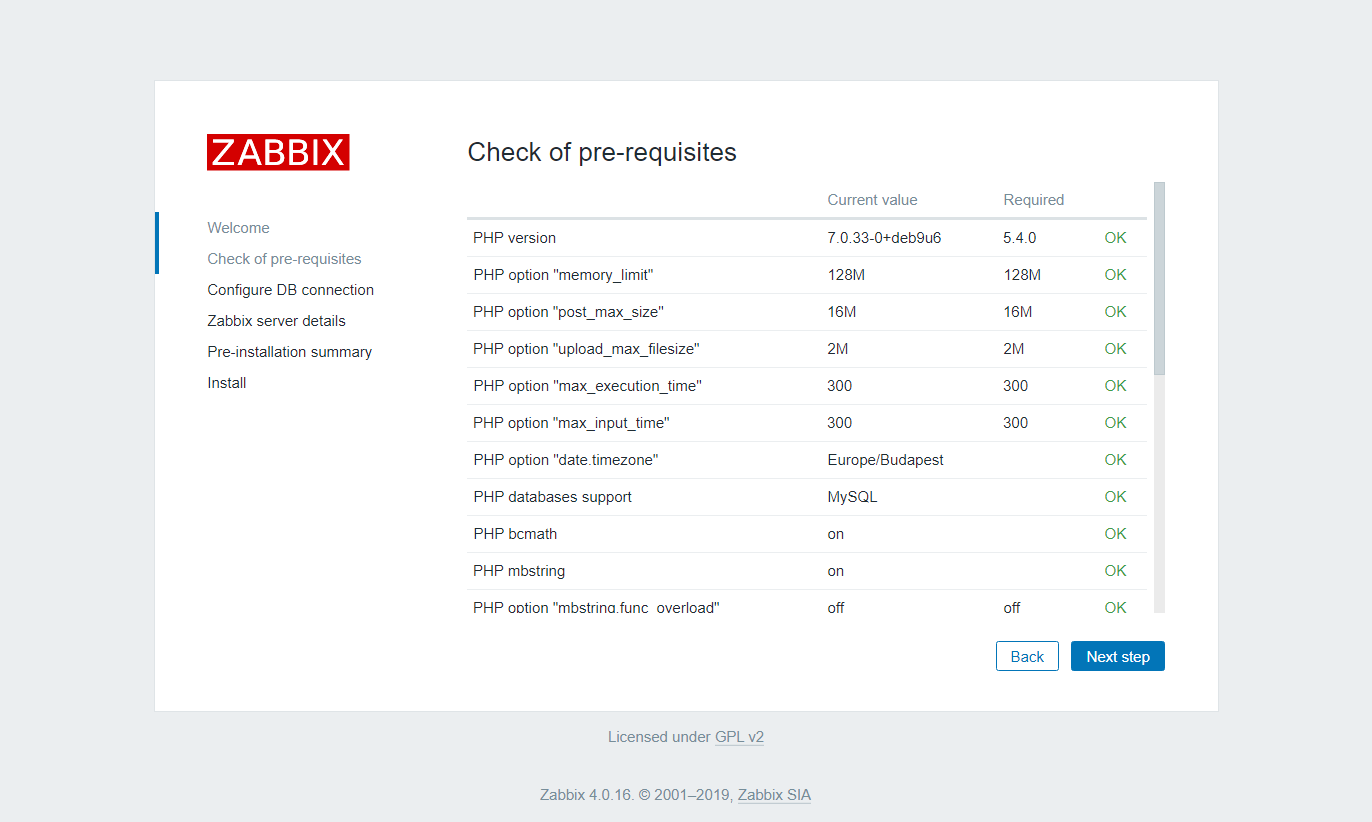Select Check of pre-requisites sidebar step
The width and height of the screenshot is (1372, 822).
[x=284, y=259]
